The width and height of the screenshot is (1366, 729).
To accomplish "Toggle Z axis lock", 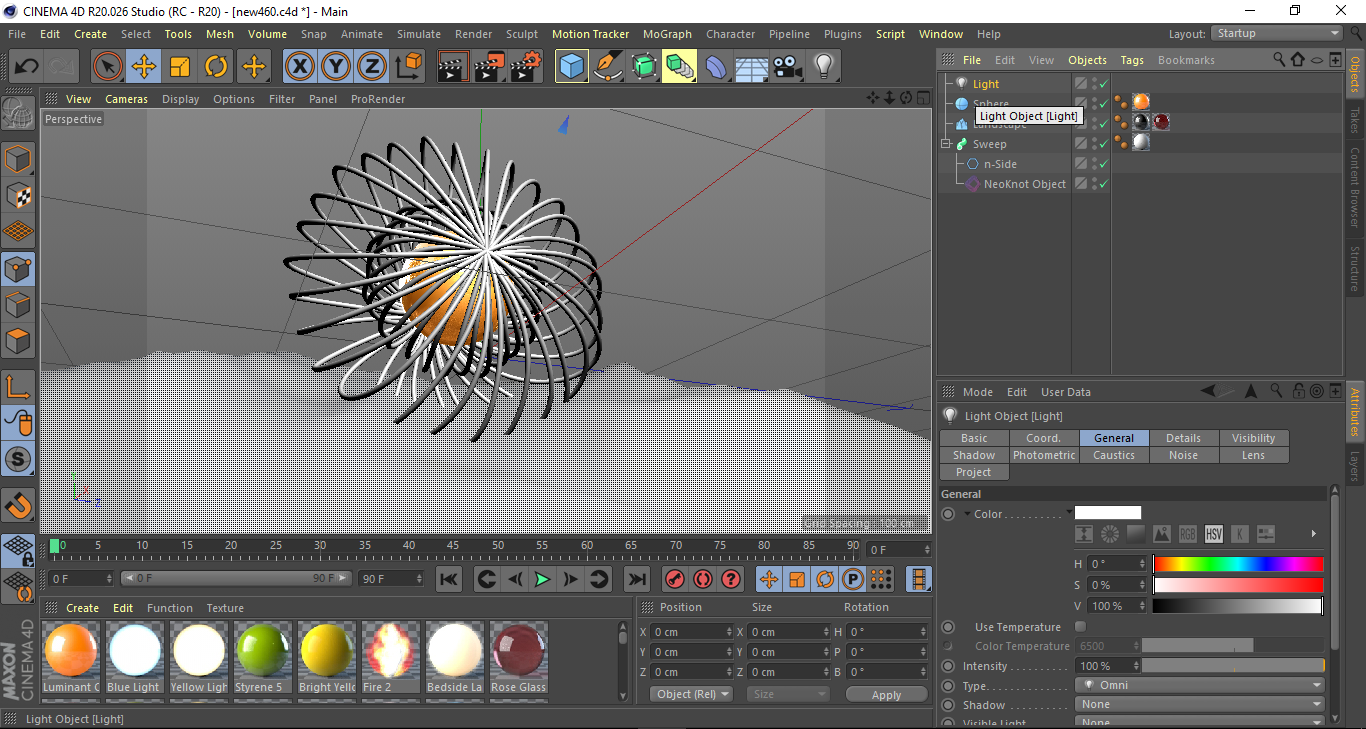I will tap(371, 67).
